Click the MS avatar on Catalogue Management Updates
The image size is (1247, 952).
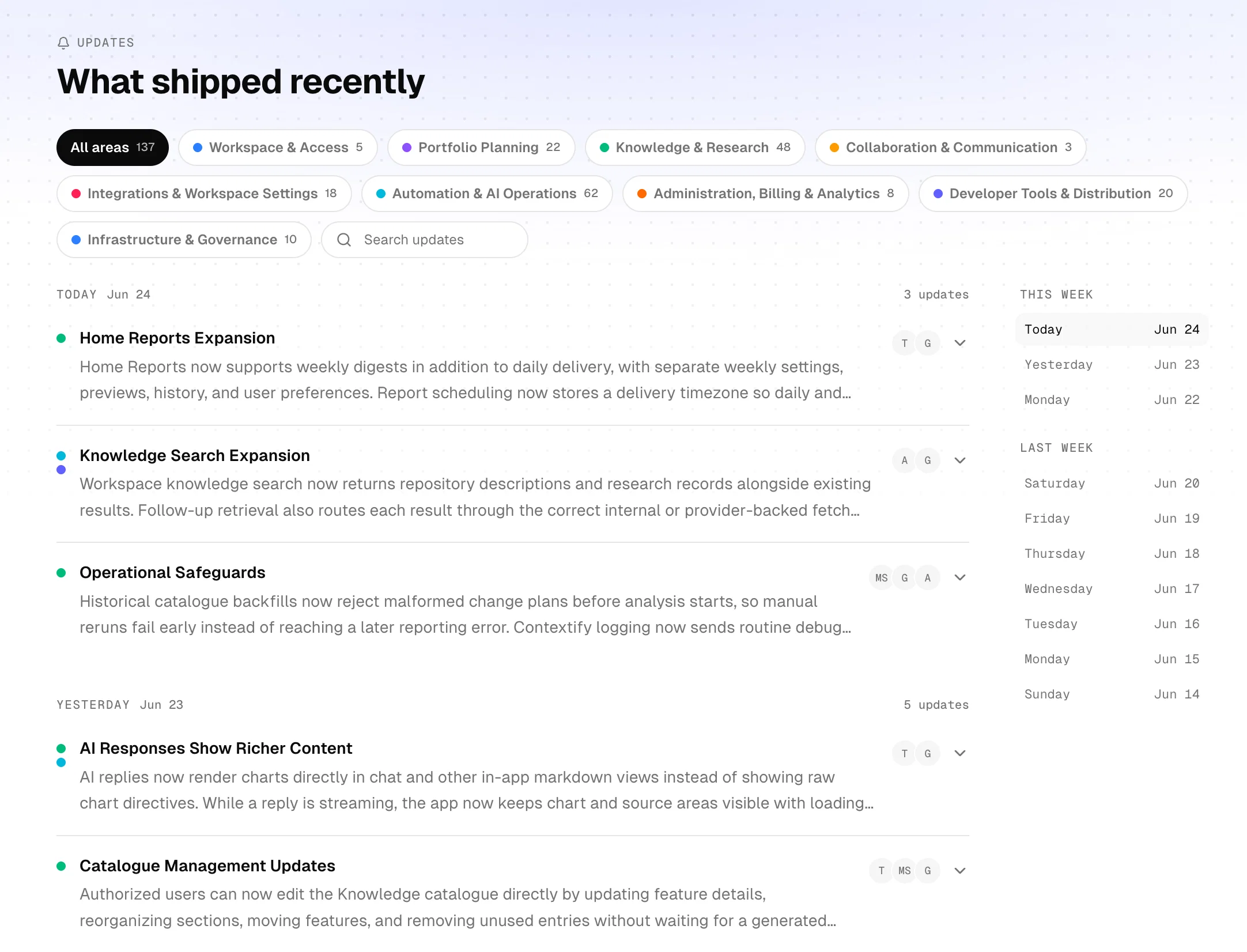click(904, 871)
